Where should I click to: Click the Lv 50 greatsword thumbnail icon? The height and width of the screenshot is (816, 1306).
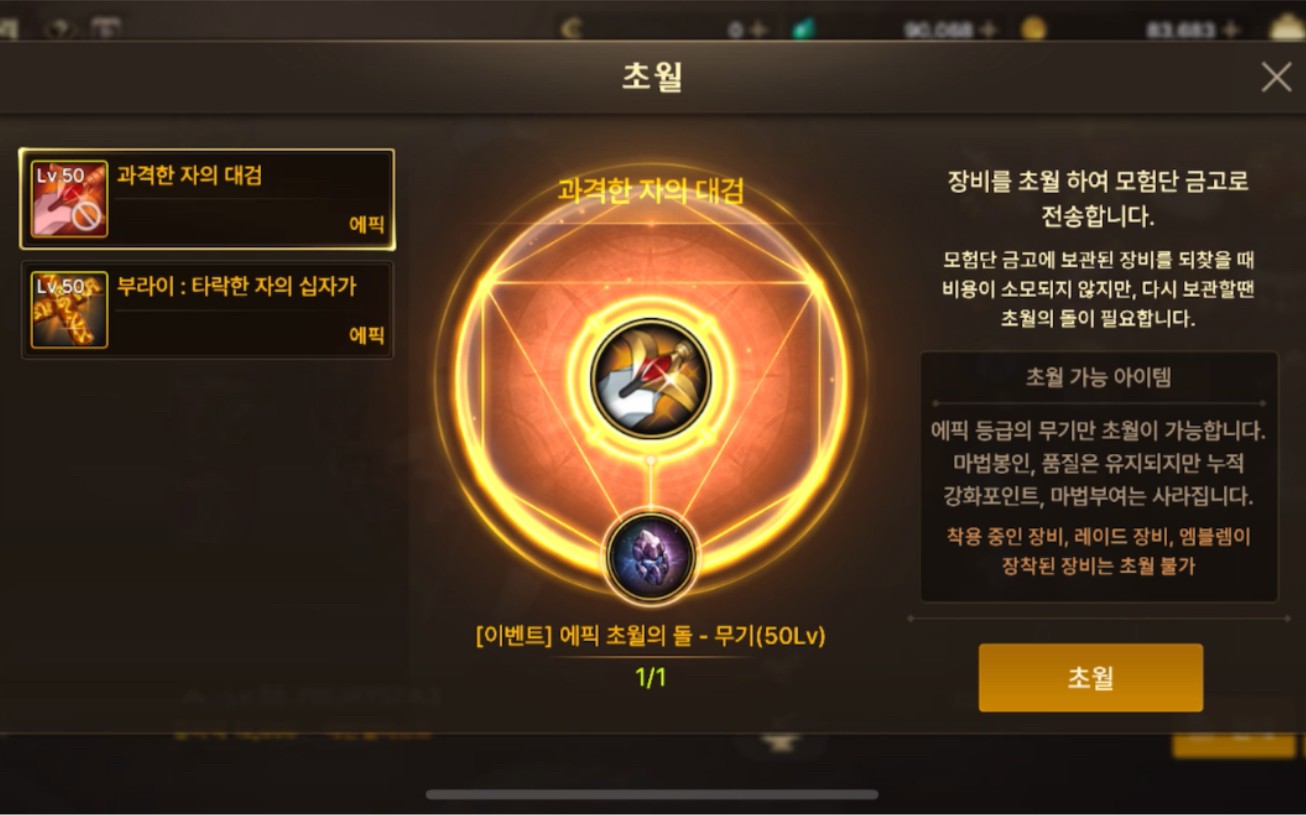69,199
